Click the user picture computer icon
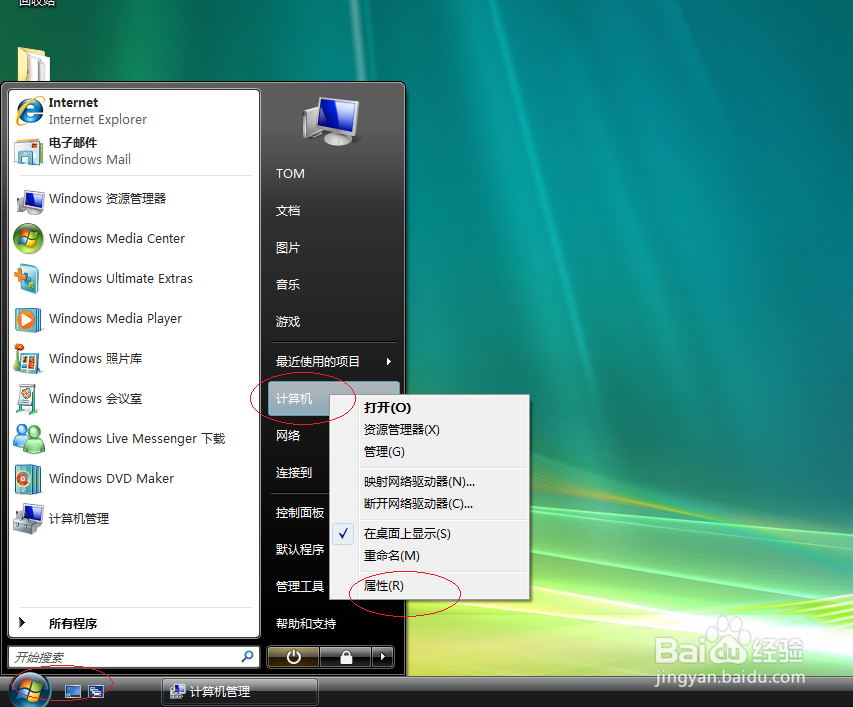This screenshot has height=707, width=853. click(331, 121)
